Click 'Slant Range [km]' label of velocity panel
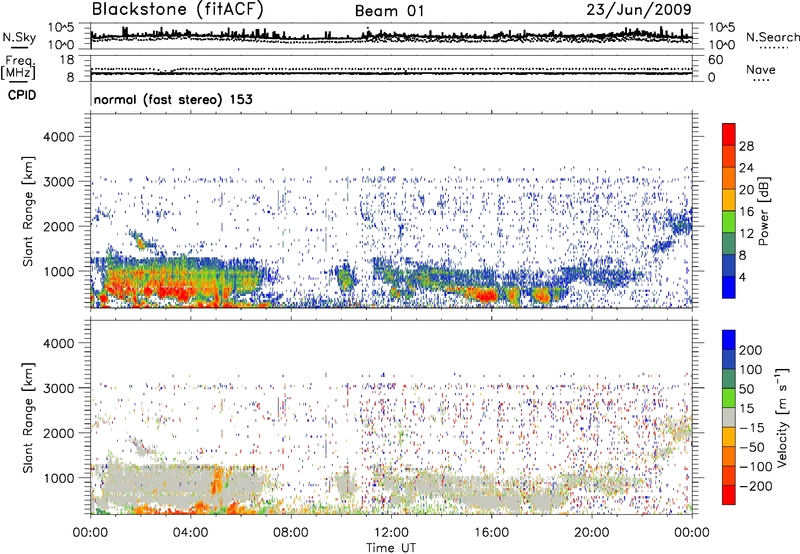Image resolution: width=800 pixels, height=554 pixels. [x=28, y=418]
